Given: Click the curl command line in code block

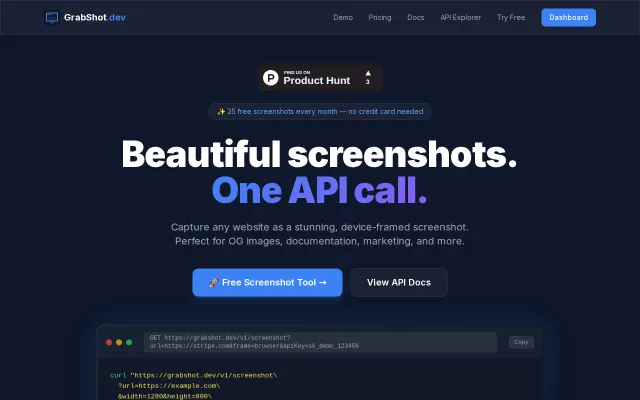Looking at the screenshot, I should 193,376.
